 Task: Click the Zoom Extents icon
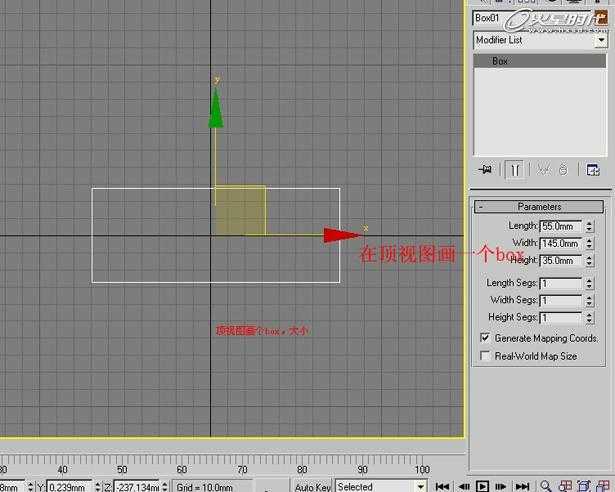point(584,487)
